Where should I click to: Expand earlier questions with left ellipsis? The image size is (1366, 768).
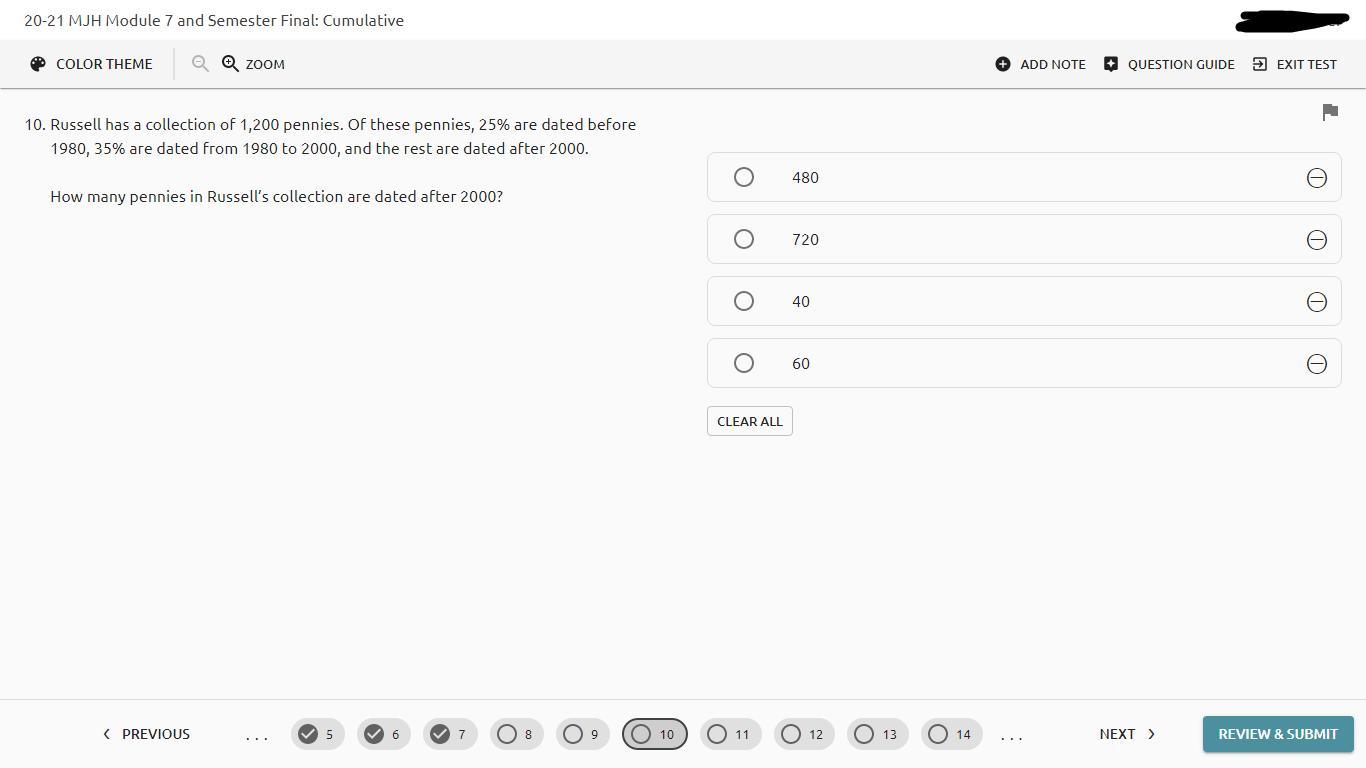257,736
